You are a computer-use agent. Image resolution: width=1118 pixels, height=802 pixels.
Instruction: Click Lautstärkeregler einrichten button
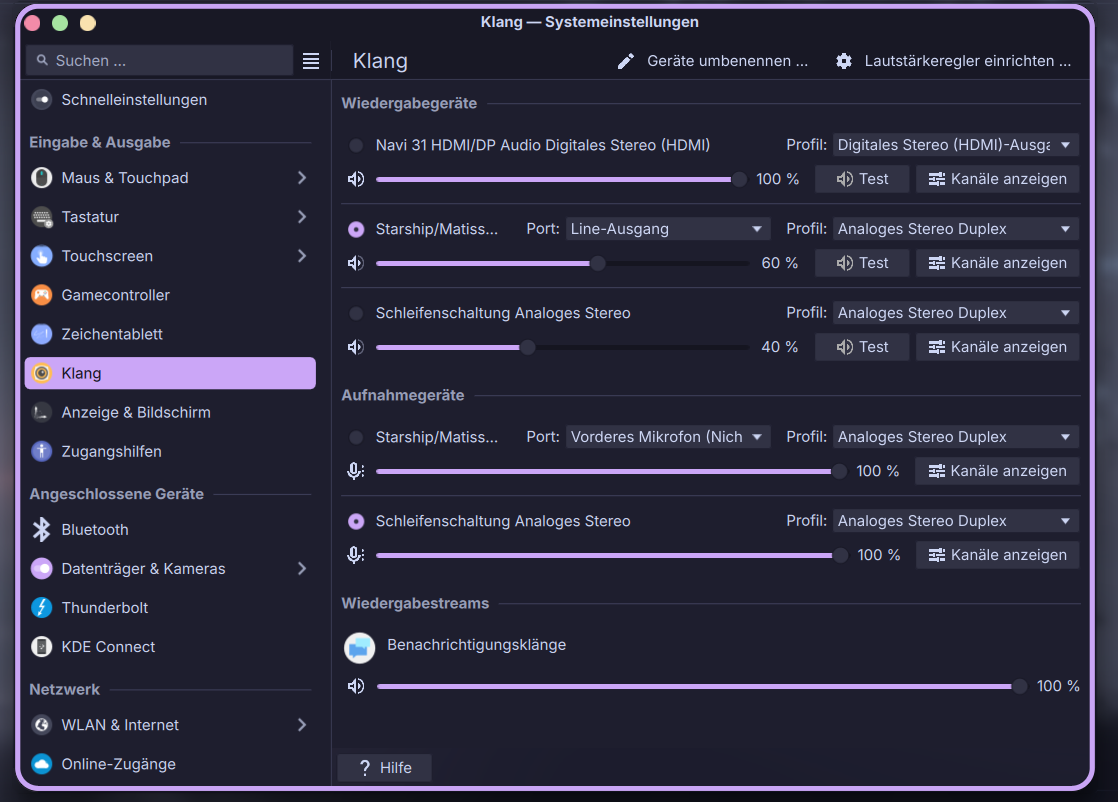[x=953, y=61]
